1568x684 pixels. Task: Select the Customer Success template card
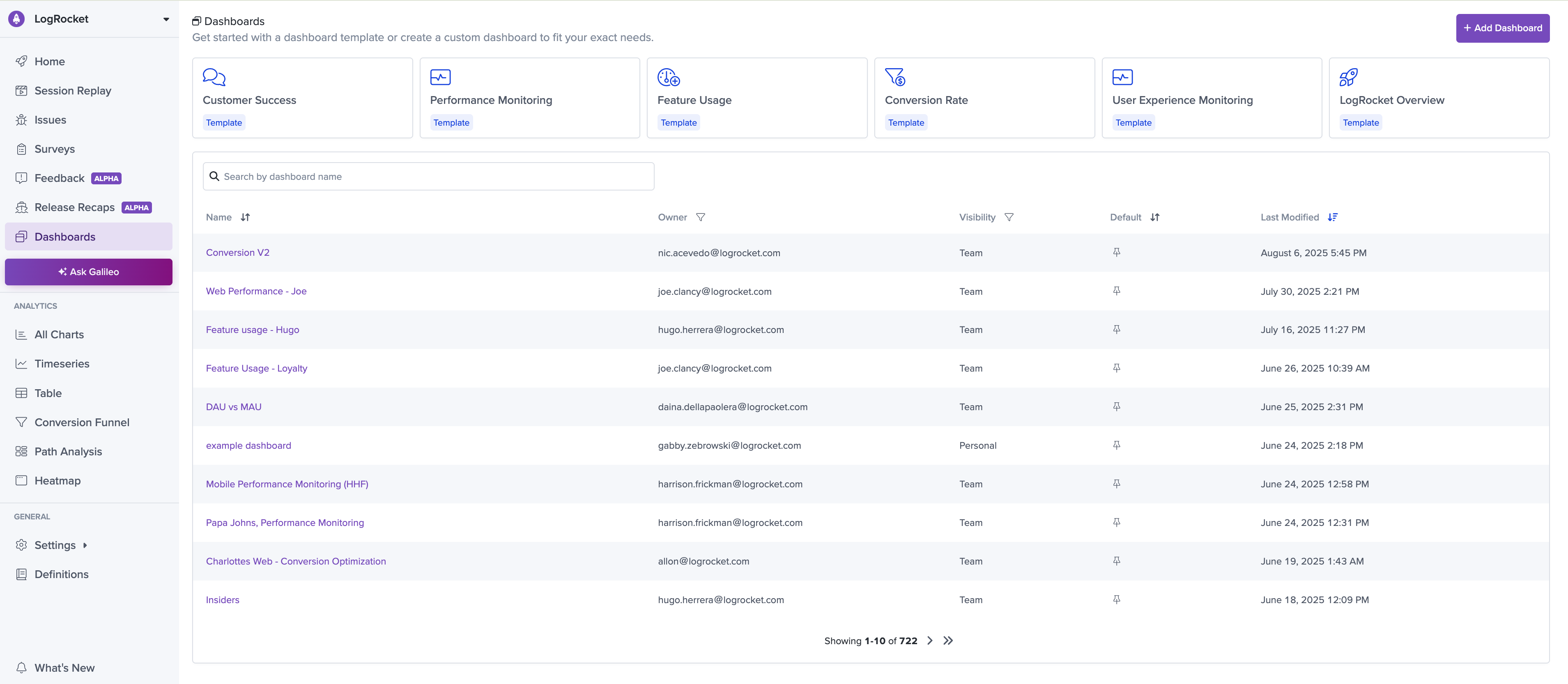click(x=303, y=98)
